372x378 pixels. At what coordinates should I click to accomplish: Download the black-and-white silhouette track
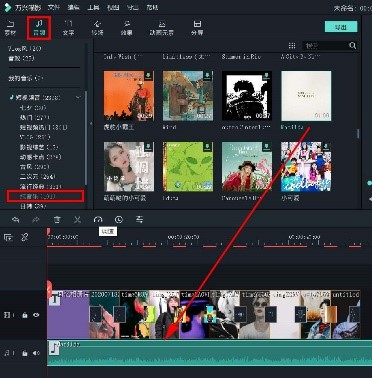(266, 76)
